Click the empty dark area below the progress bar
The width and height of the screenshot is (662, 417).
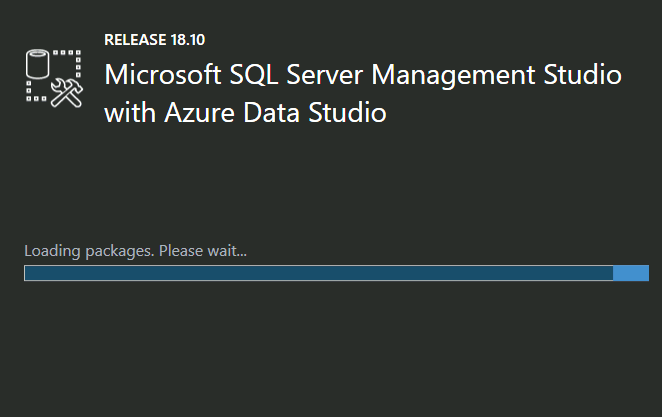tap(330, 350)
